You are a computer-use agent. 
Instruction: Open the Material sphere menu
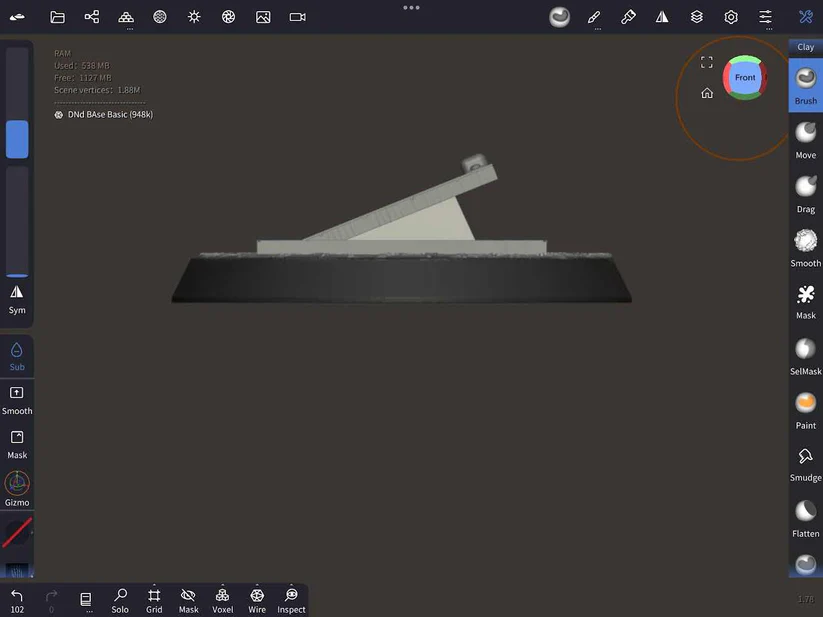point(160,17)
